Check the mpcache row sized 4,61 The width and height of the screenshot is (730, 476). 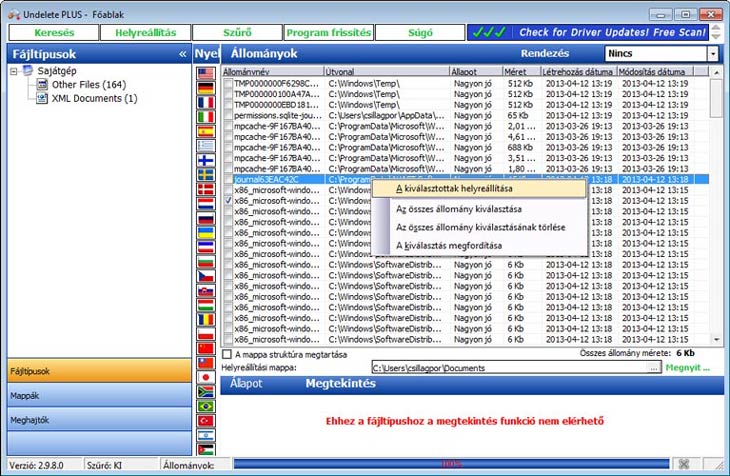click(x=228, y=137)
